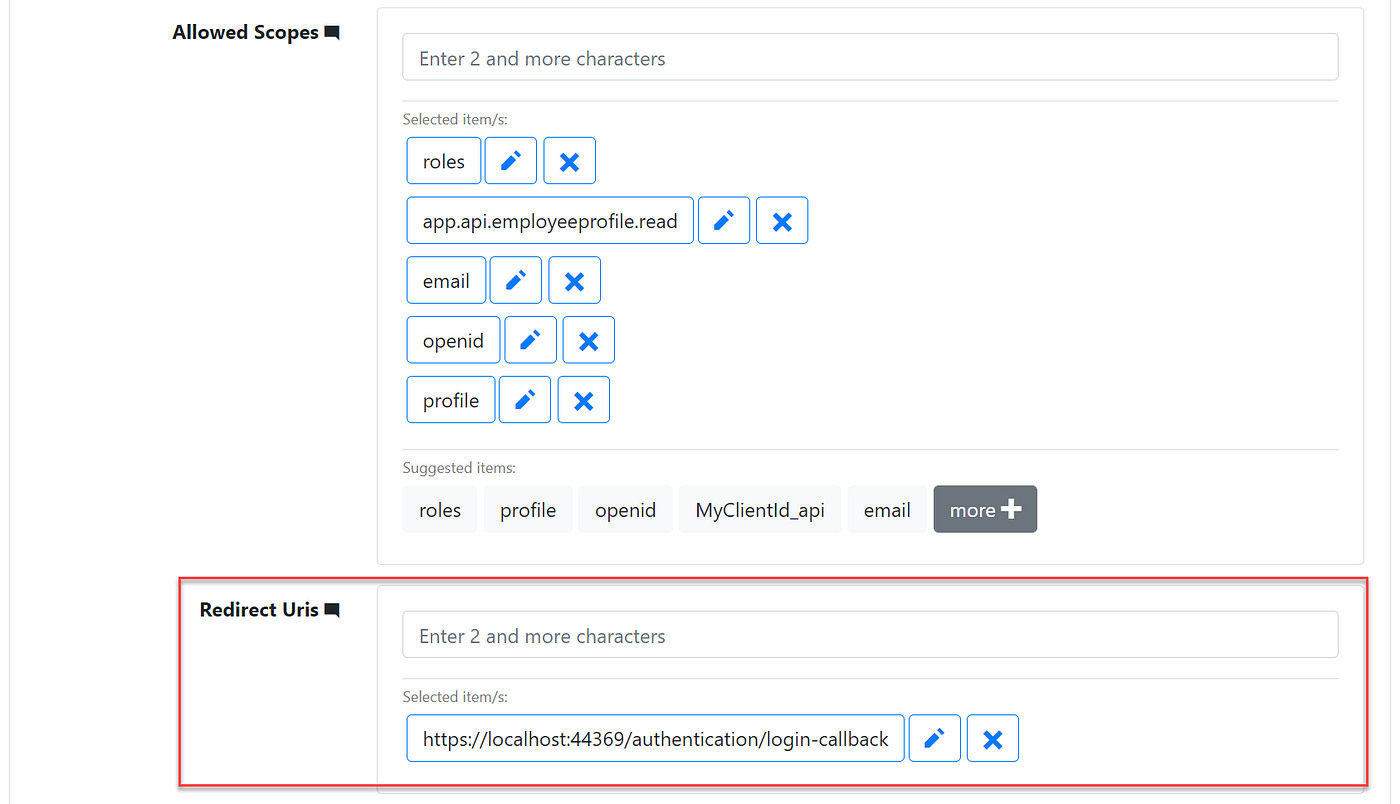Select the suggested email scope item

(887, 509)
